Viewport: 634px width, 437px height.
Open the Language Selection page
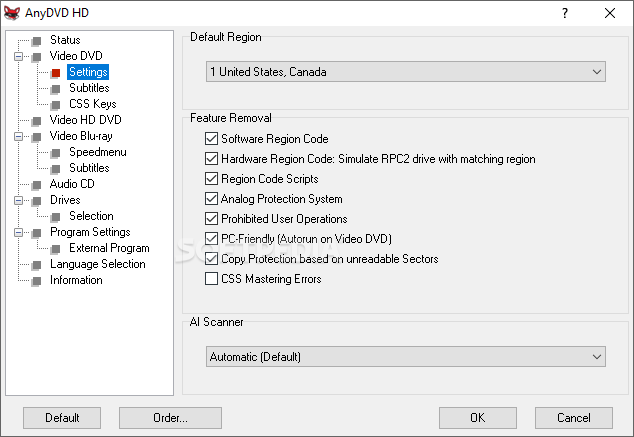click(x=97, y=264)
